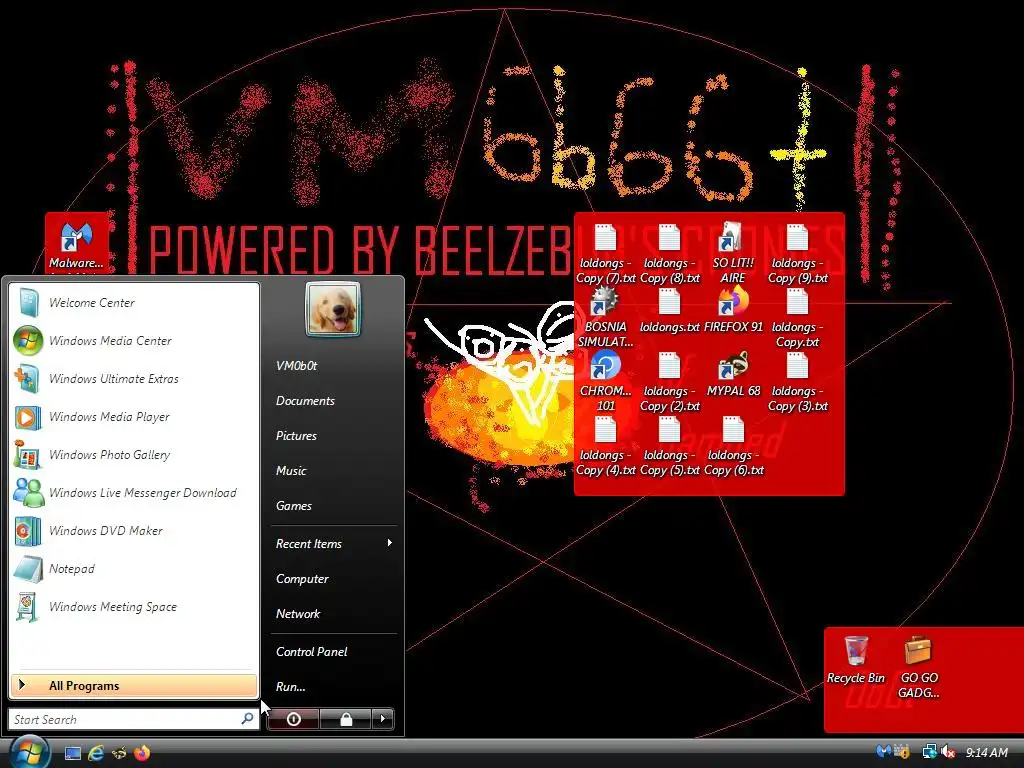Open Malware... desktop shortcut
This screenshot has width=1024, height=768.
click(x=76, y=246)
